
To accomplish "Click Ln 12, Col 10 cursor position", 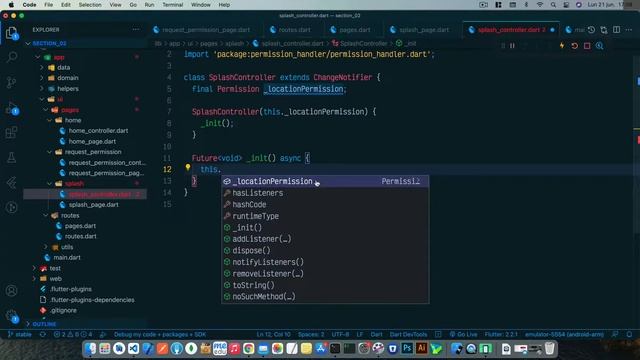I will pos(273,334).
